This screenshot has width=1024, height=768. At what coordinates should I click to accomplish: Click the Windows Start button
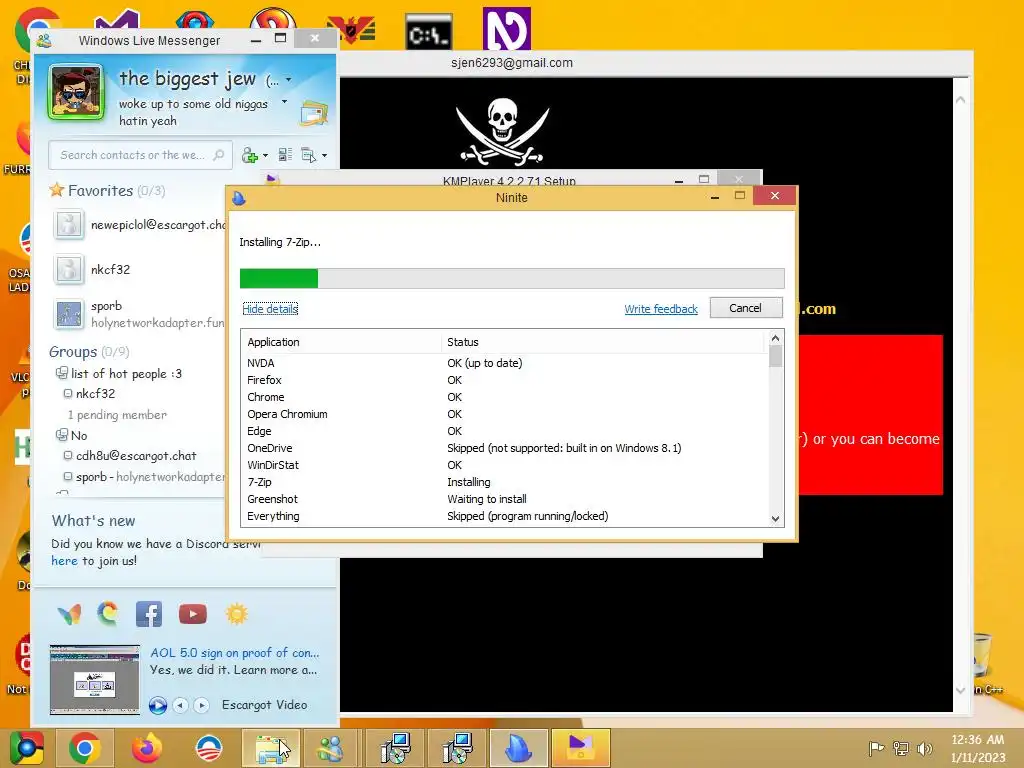pyautogui.click(x=27, y=748)
